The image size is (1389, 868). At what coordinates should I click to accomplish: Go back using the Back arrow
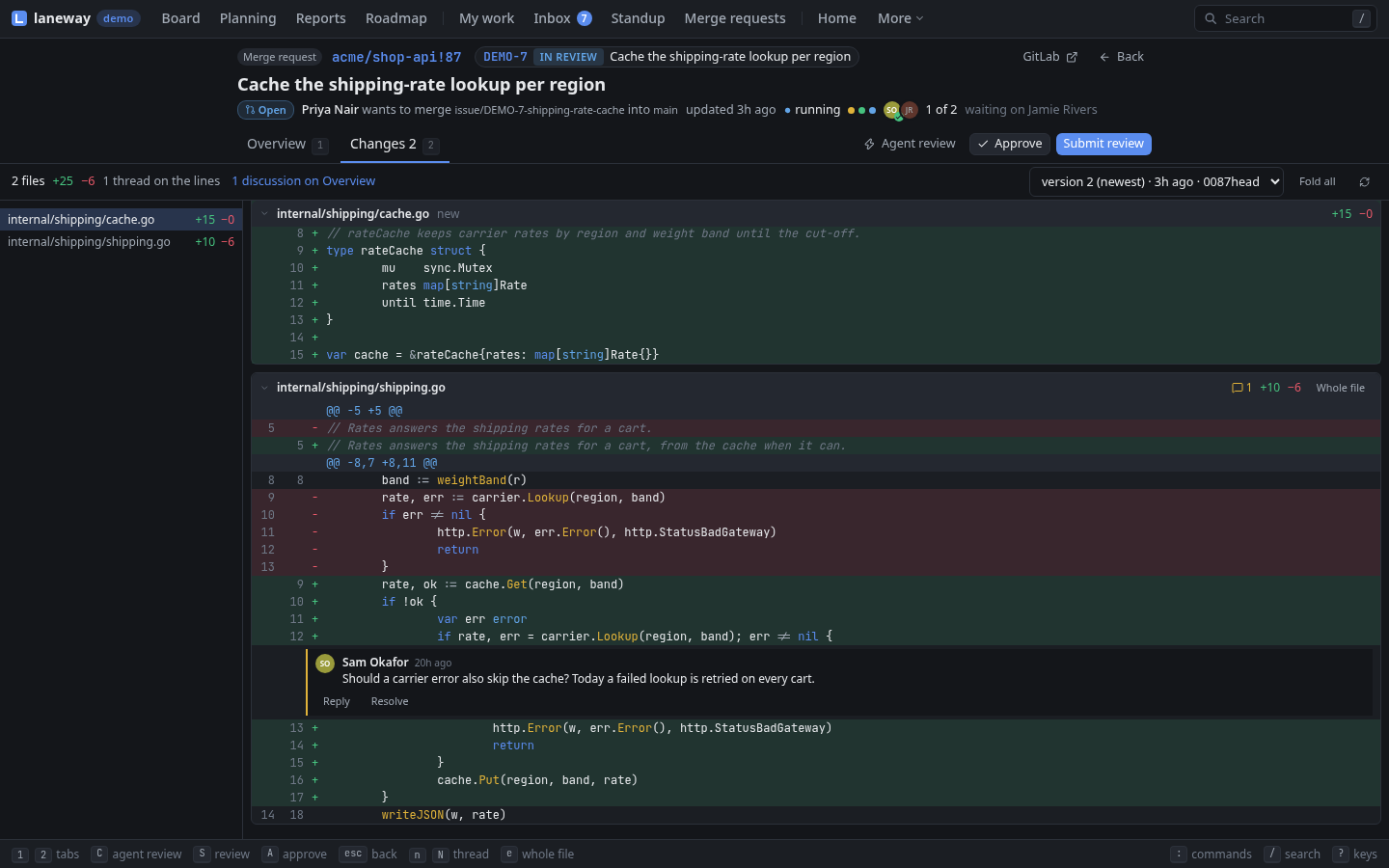(x=1121, y=57)
